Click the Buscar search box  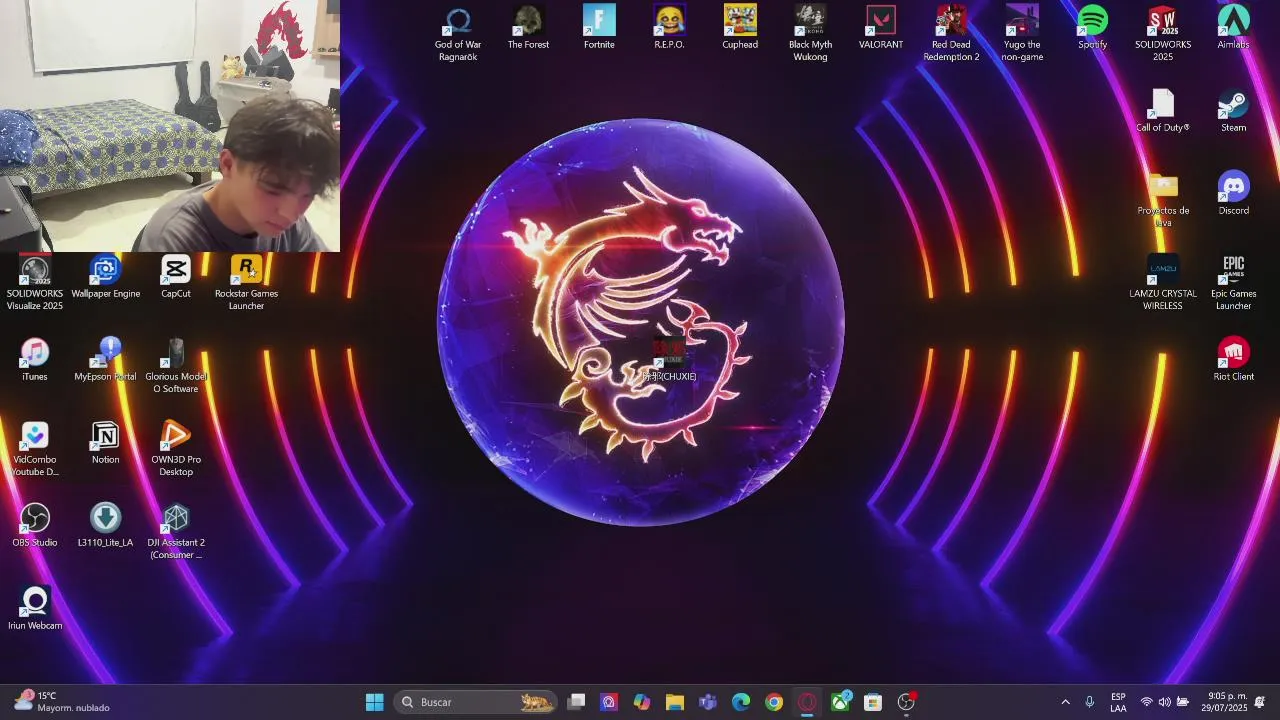point(475,702)
